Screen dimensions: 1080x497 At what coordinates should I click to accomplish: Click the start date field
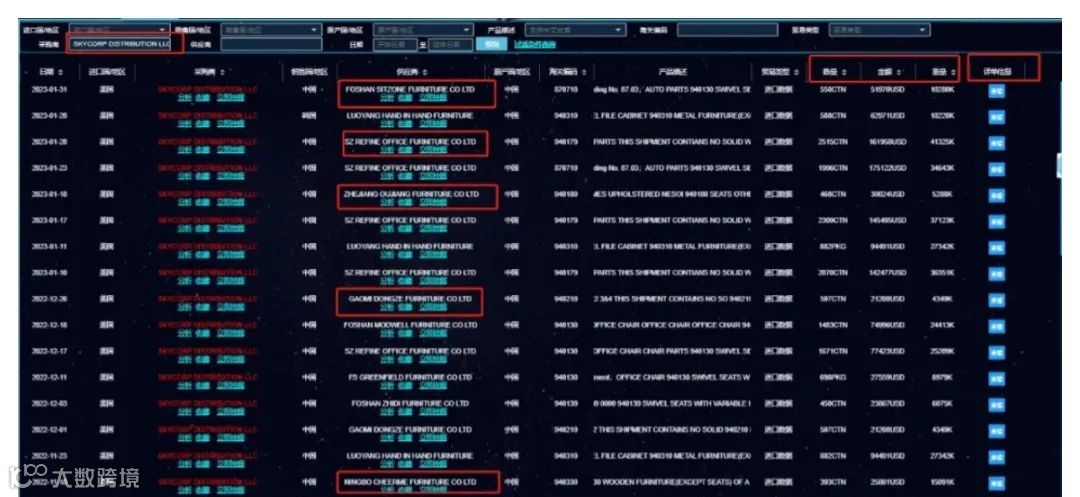[x=395, y=45]
